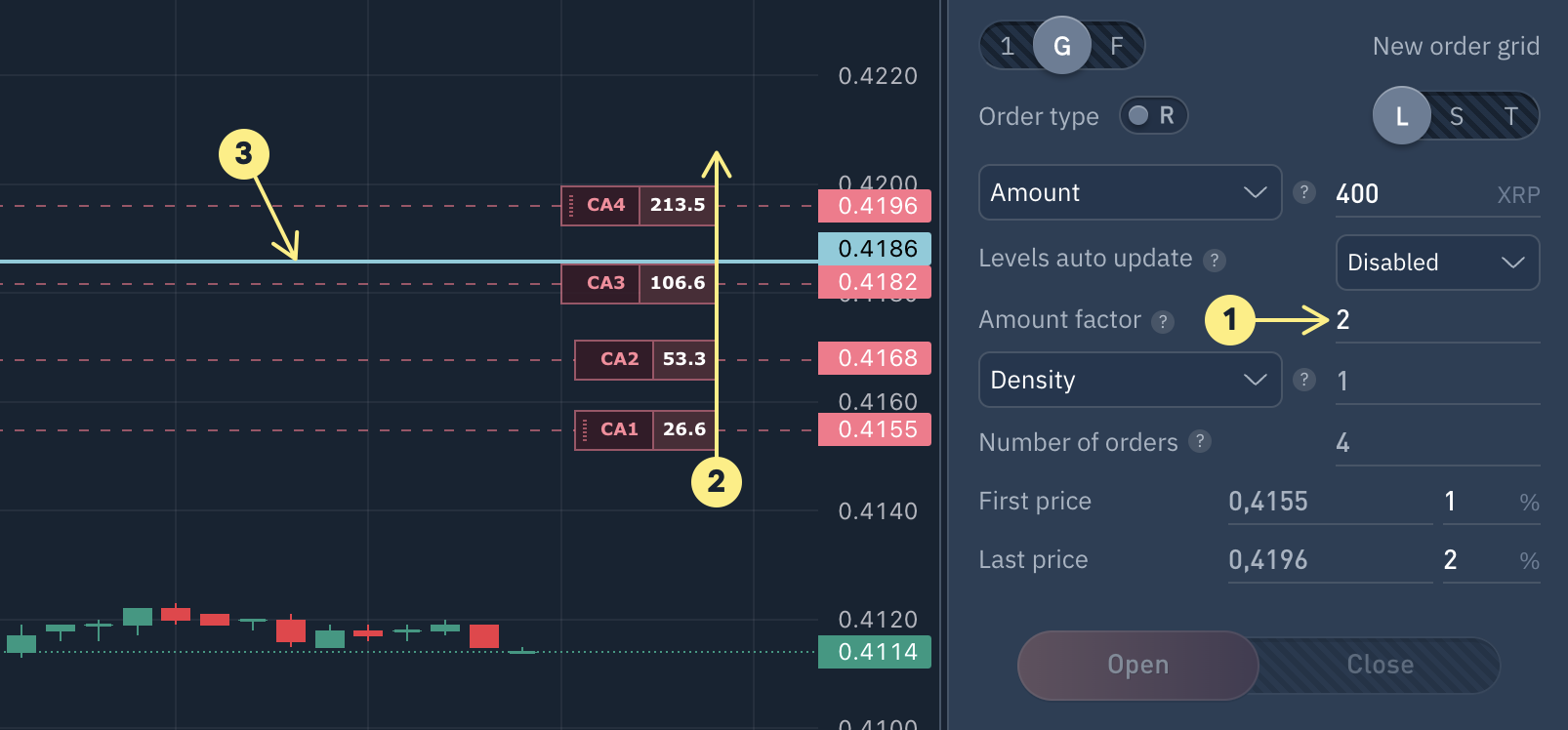Image resolution: width=1568 pixels, height=730 pixels.
Task: Open the Levels auto update Disabled dropdown
Action: coord(1436,263)
